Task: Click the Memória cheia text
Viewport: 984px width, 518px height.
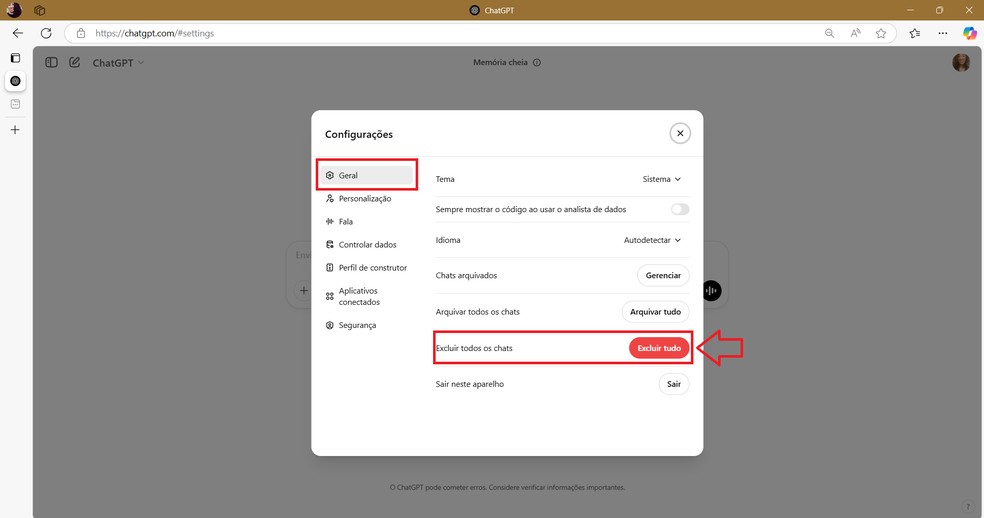Action: click(x=500, y=62)
